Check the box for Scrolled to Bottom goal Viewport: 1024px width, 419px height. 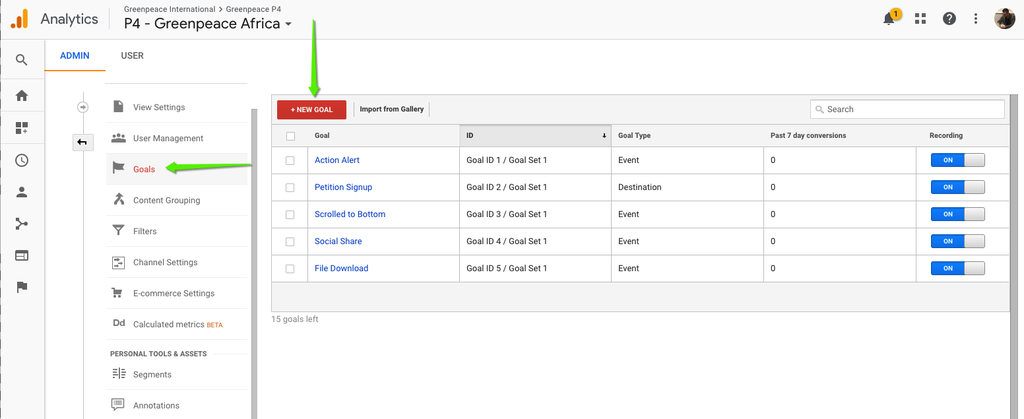pyautogui.click(x=290, y=215)
